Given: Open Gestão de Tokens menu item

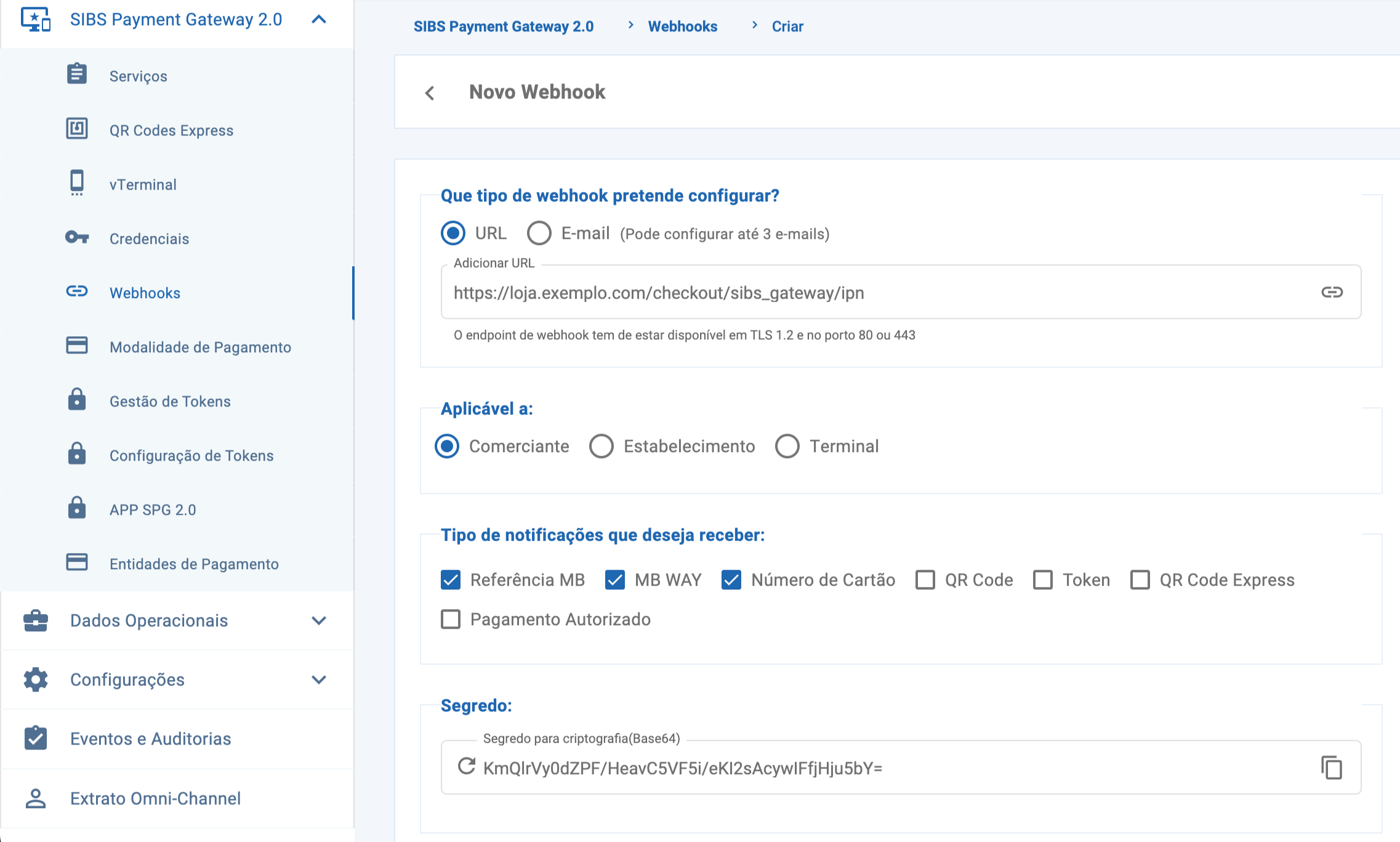Looking at the screenshot, I should 170,401.
